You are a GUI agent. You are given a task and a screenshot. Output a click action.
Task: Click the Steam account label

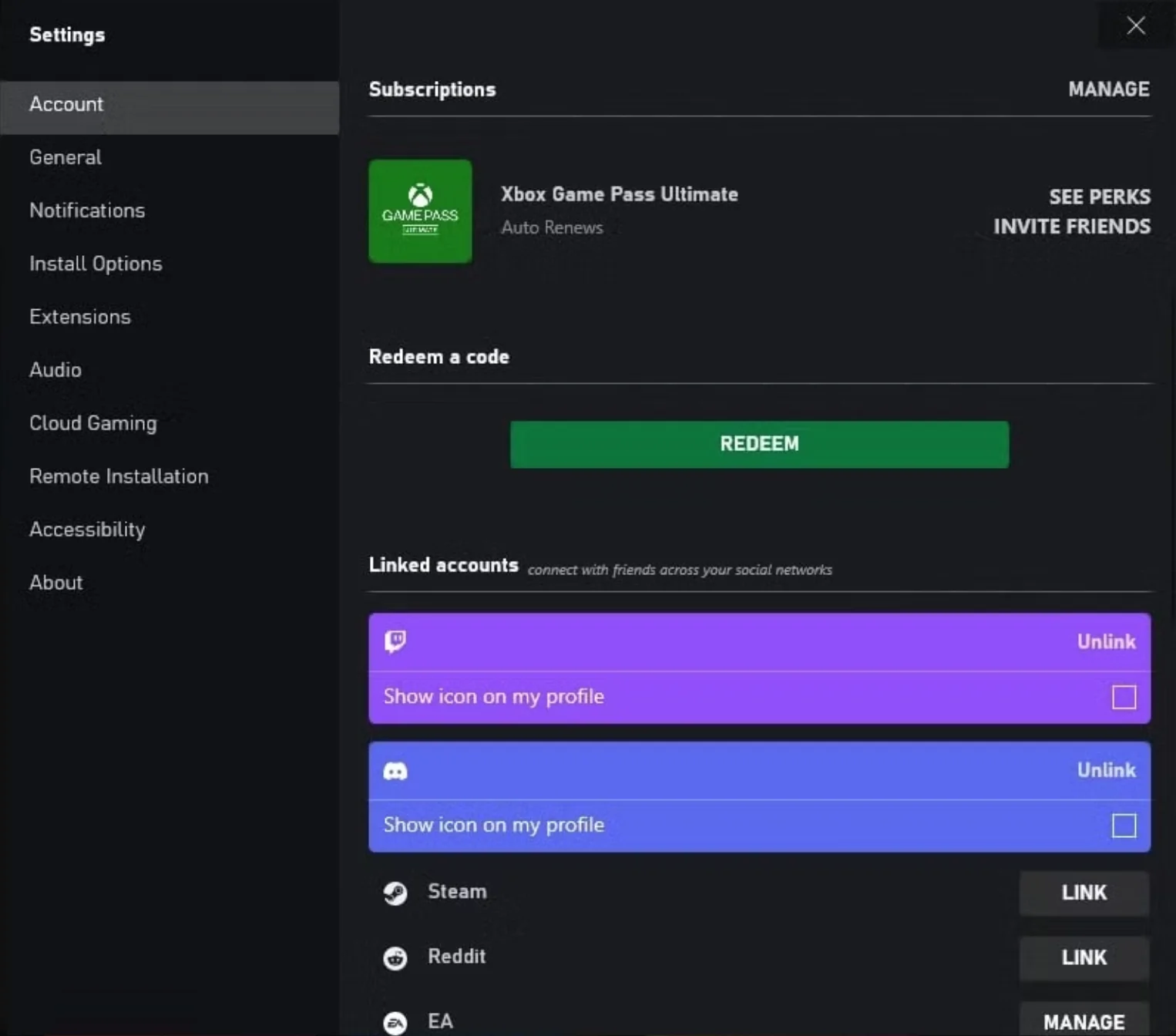457,892
